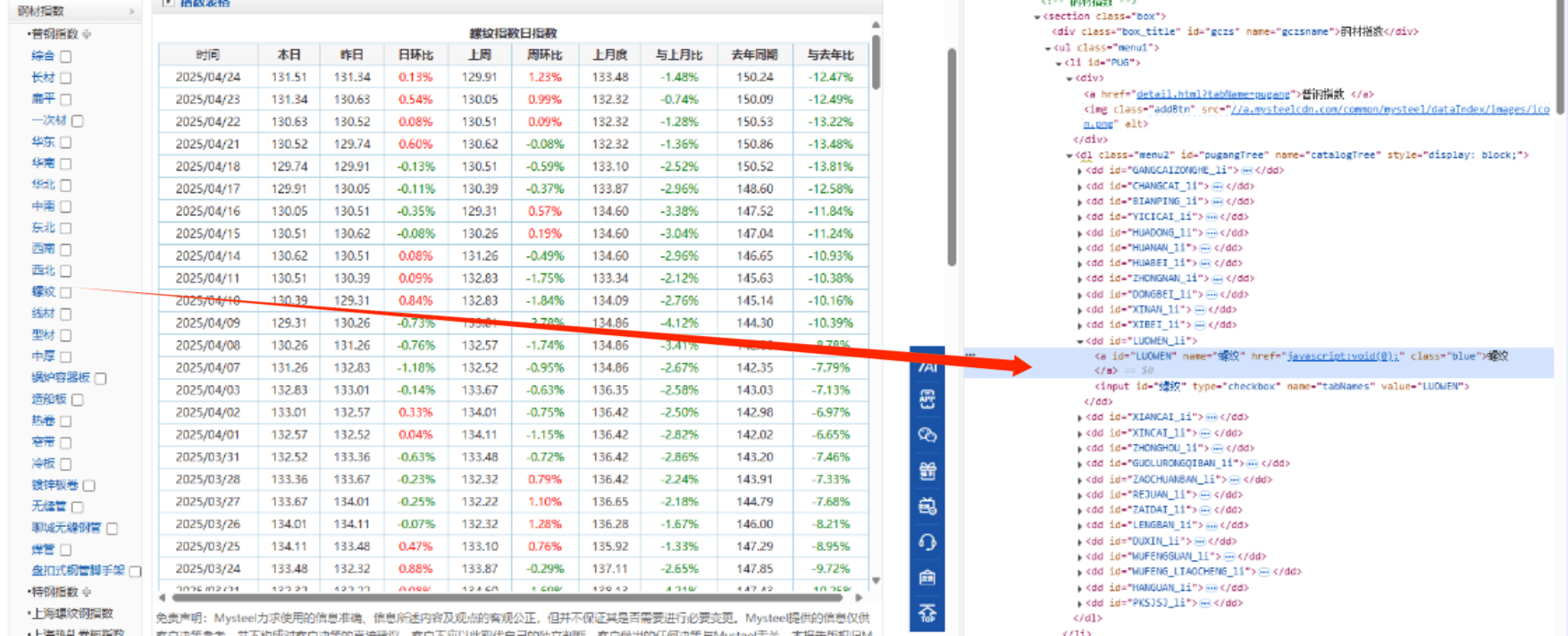Open the mysteelcdn image src link
Screen dimensions: 1568x636
pos(1389,109)
